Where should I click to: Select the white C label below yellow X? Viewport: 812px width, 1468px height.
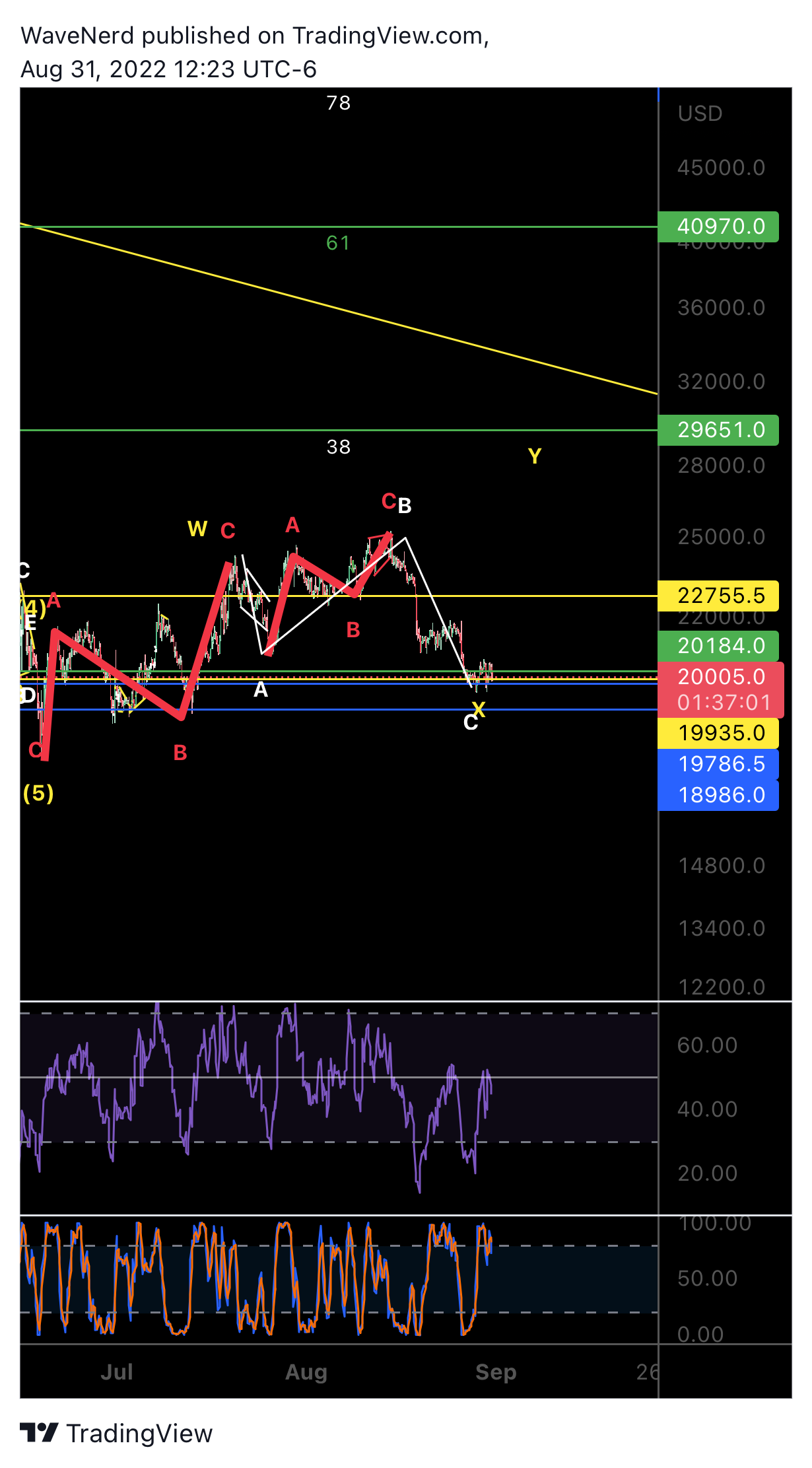[x=470, y=723]
